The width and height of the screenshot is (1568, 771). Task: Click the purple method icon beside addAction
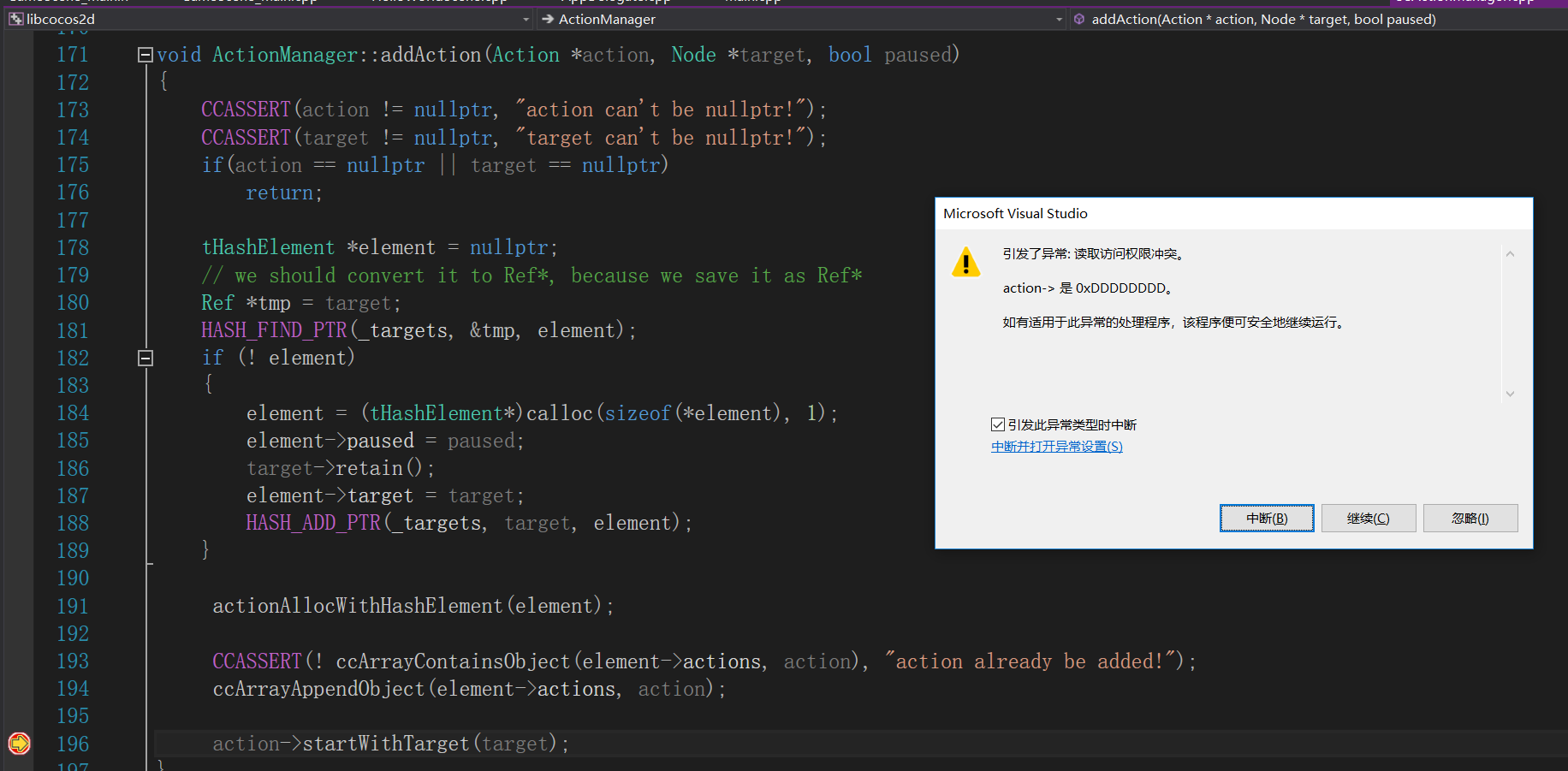tap(1079, 19)
